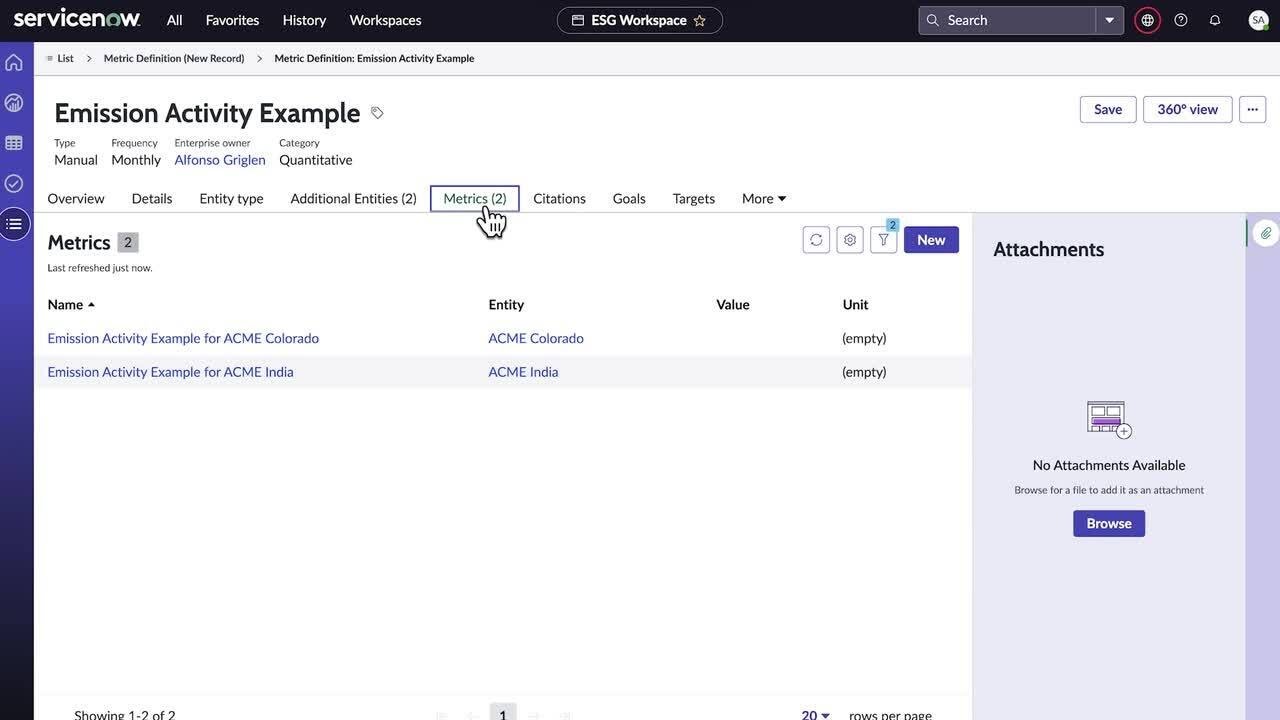Refresh the Metrics list
The image size is (1280, 720).
(816, 240)
